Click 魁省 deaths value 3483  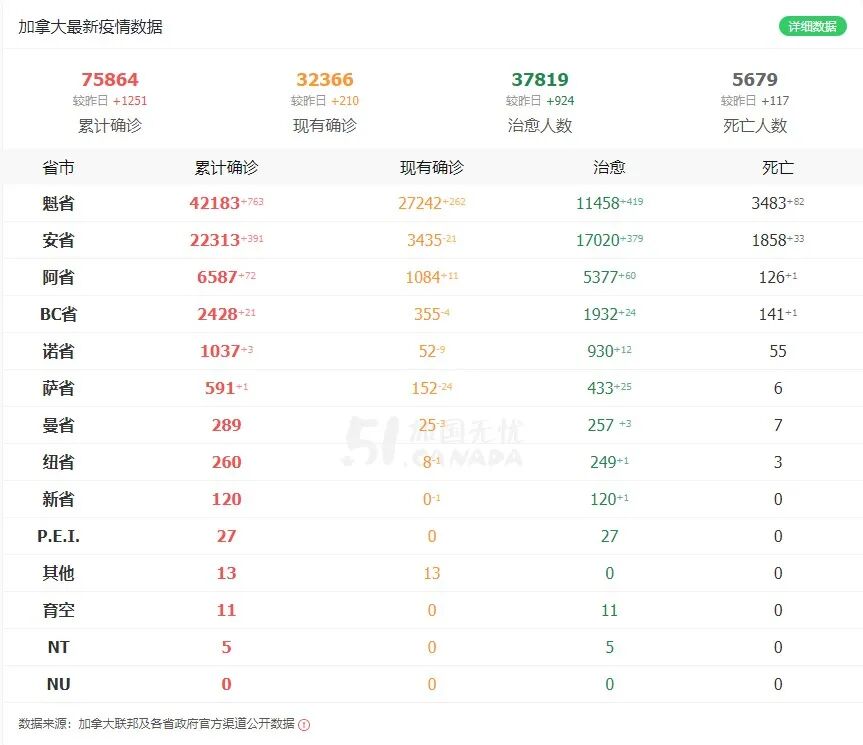coord(769,204)
